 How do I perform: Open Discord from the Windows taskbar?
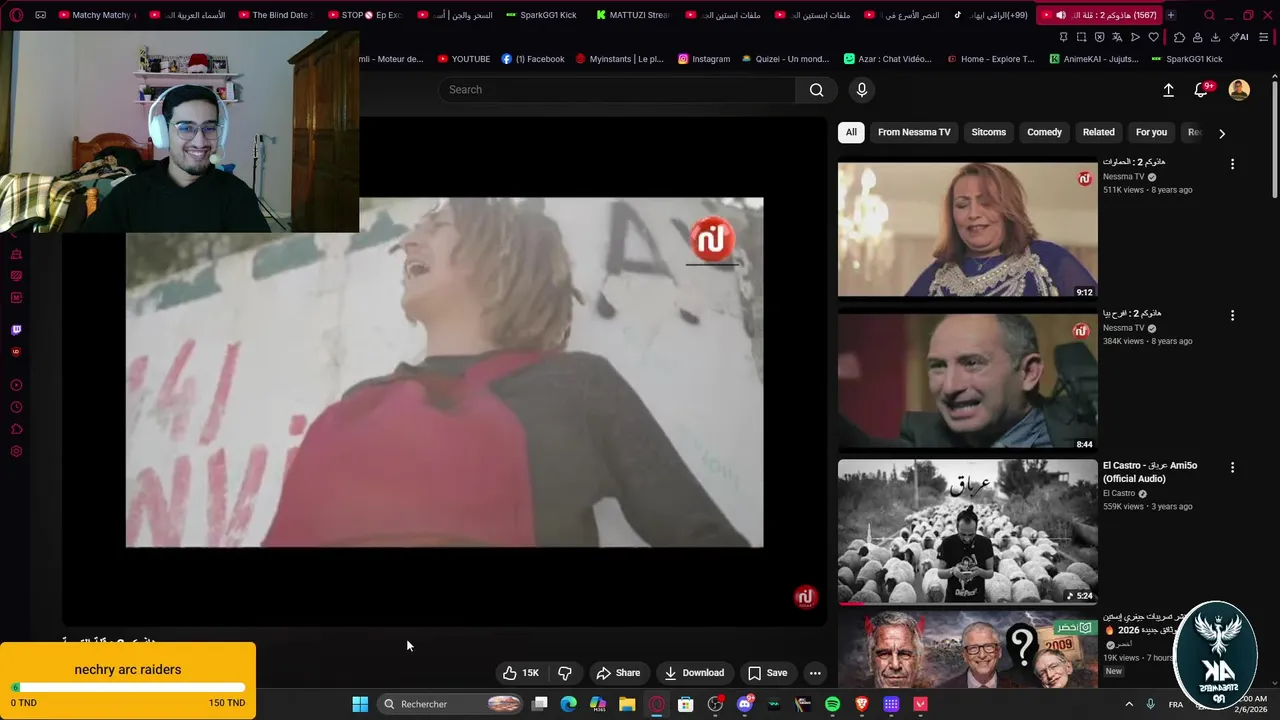tap(745, 704)
